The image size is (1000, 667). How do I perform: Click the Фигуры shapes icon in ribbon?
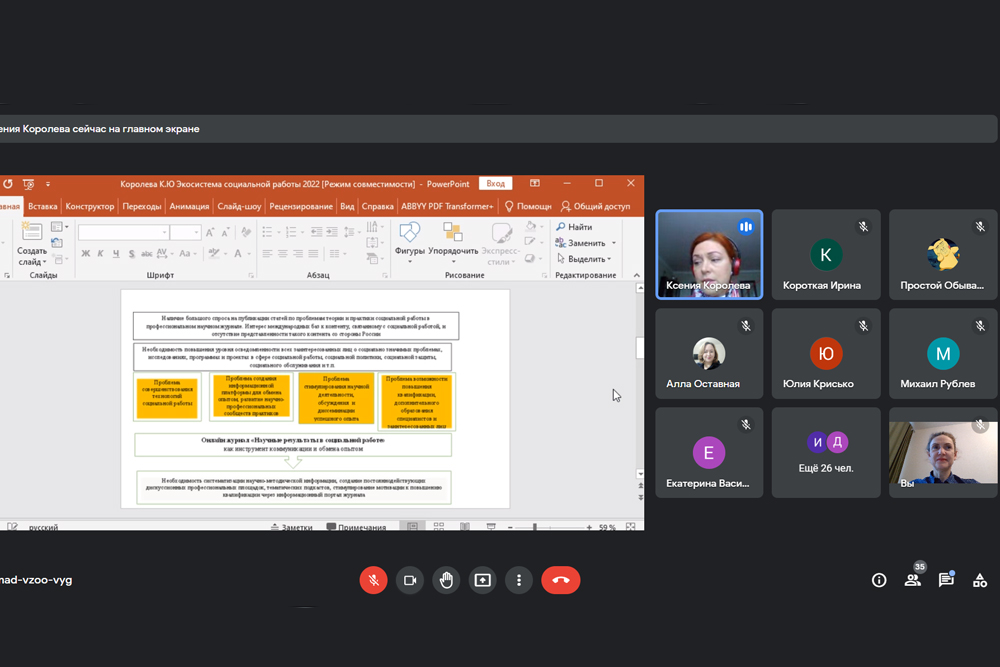(409, 238)
